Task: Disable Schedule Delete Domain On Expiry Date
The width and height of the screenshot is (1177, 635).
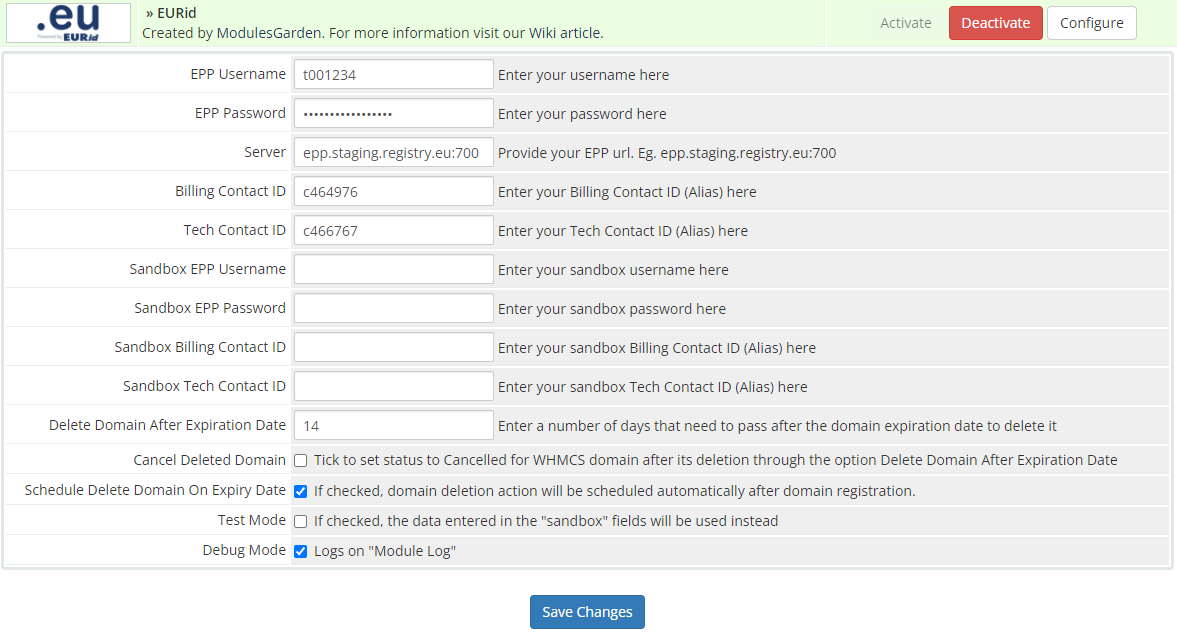Action: point(300,490)
